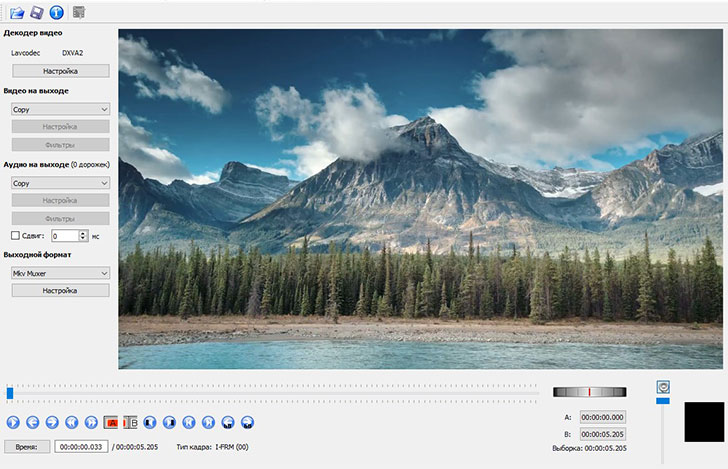Click the jog shuttle wheel control
This screenshot has height=469, width=728.
click(589, 392)
